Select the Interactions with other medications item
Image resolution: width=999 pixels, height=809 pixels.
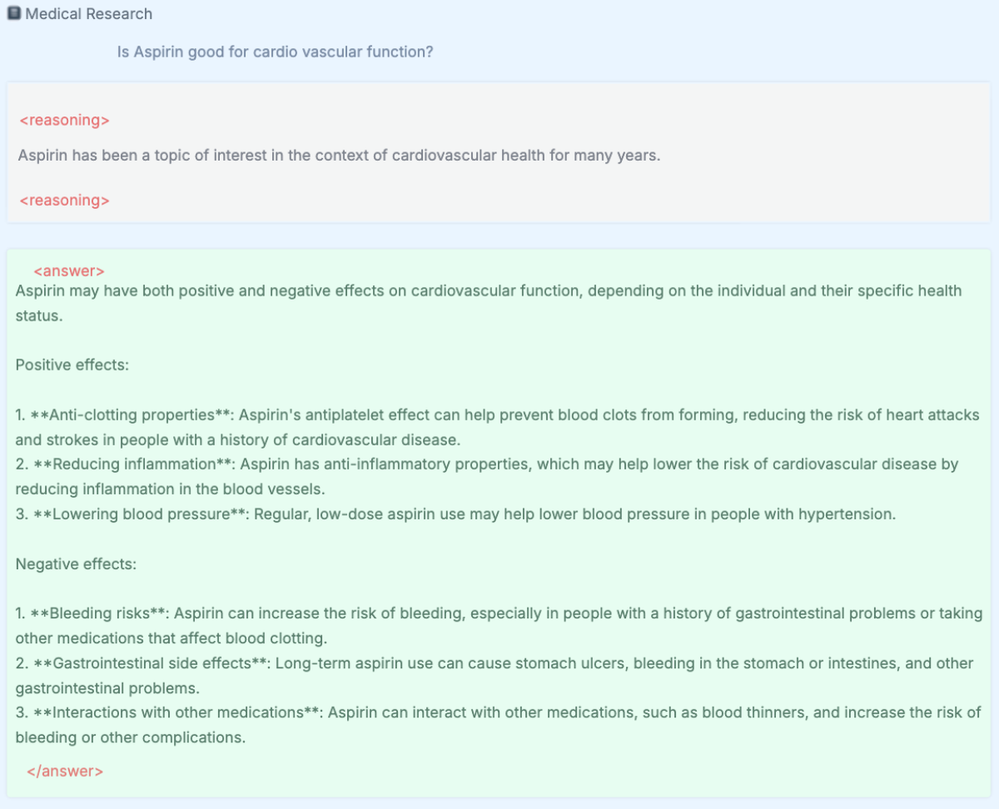click(497, 724)
